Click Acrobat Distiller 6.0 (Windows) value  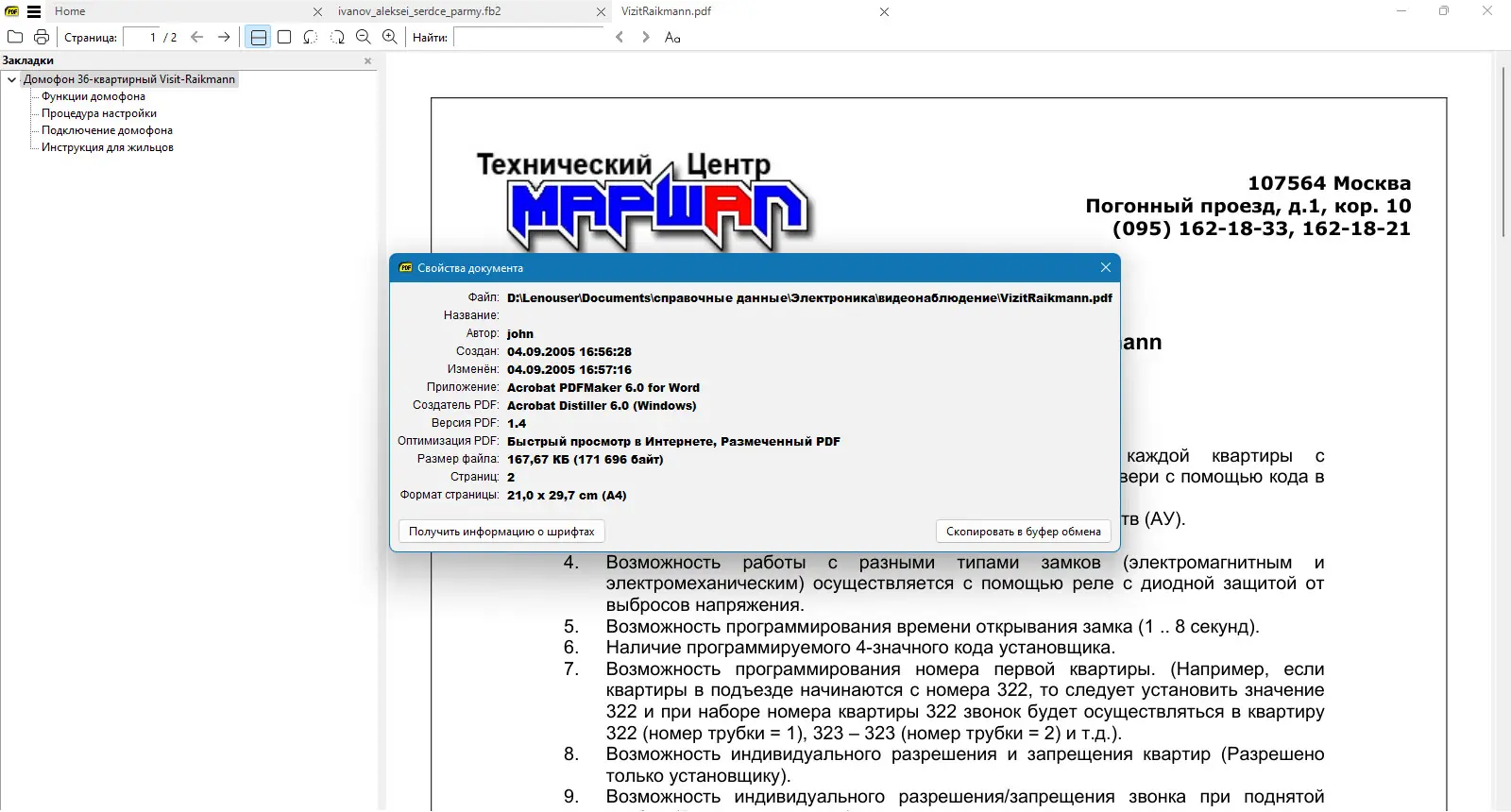click(602, 405)
